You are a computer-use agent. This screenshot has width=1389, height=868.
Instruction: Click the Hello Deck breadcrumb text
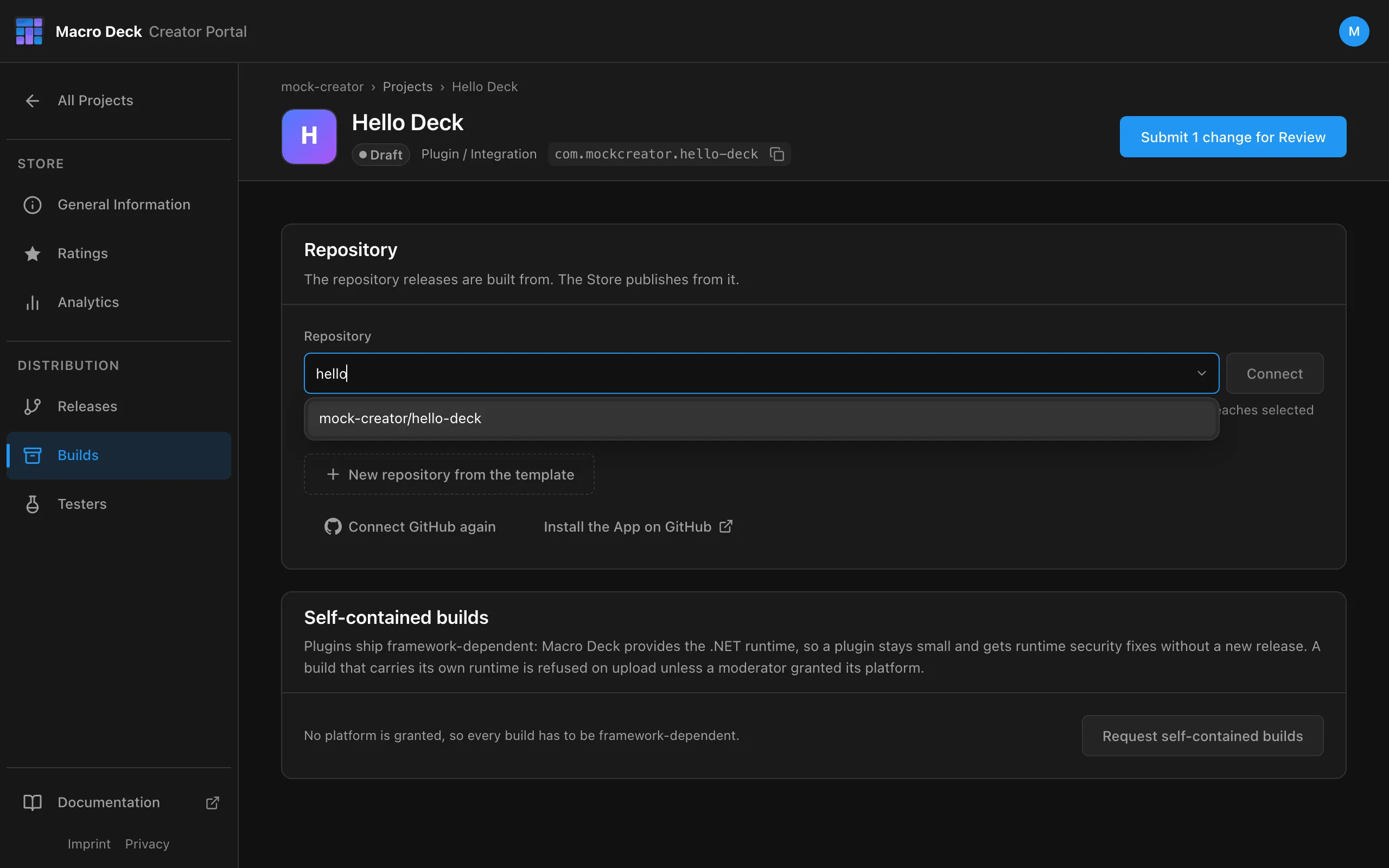[x=485, y=87]
